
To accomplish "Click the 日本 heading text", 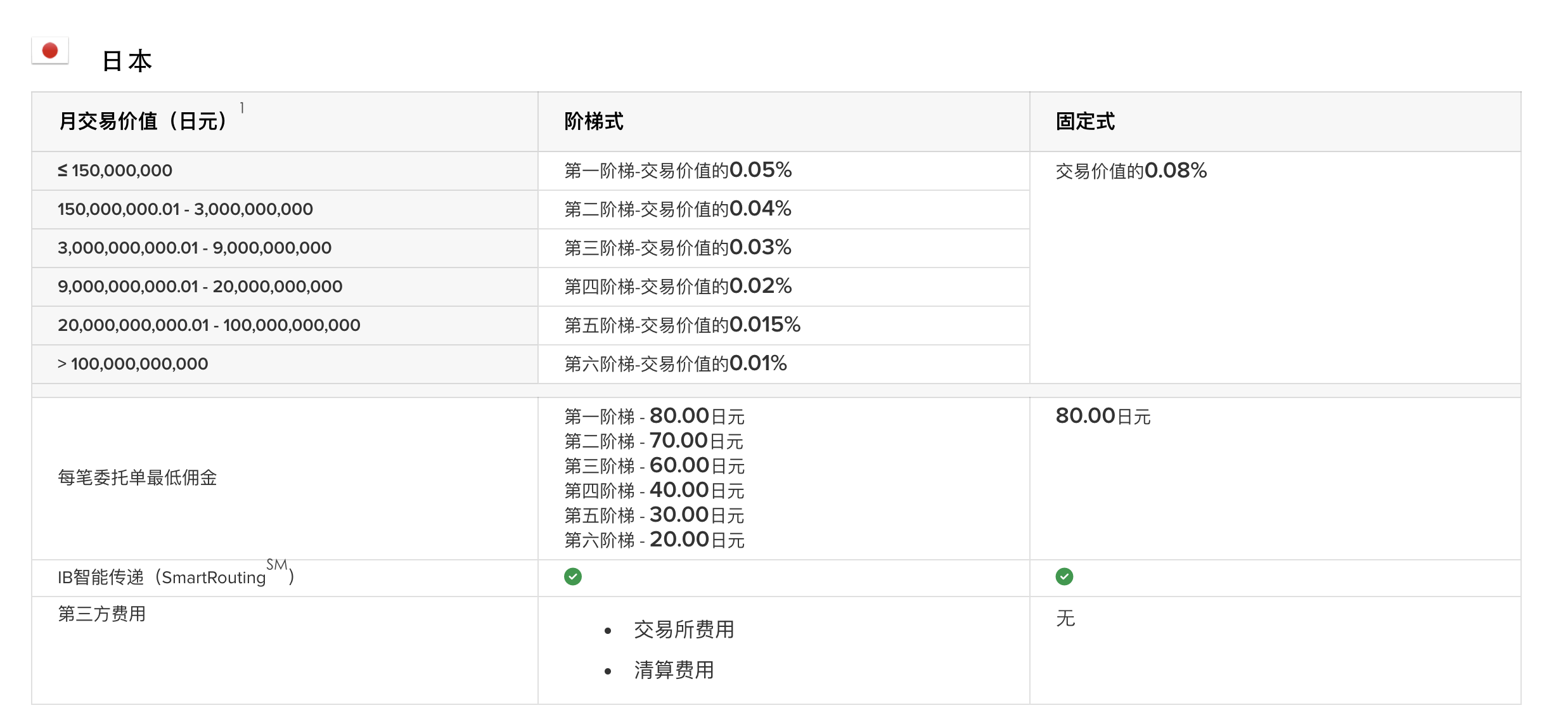I will click(x=127, y=61).
